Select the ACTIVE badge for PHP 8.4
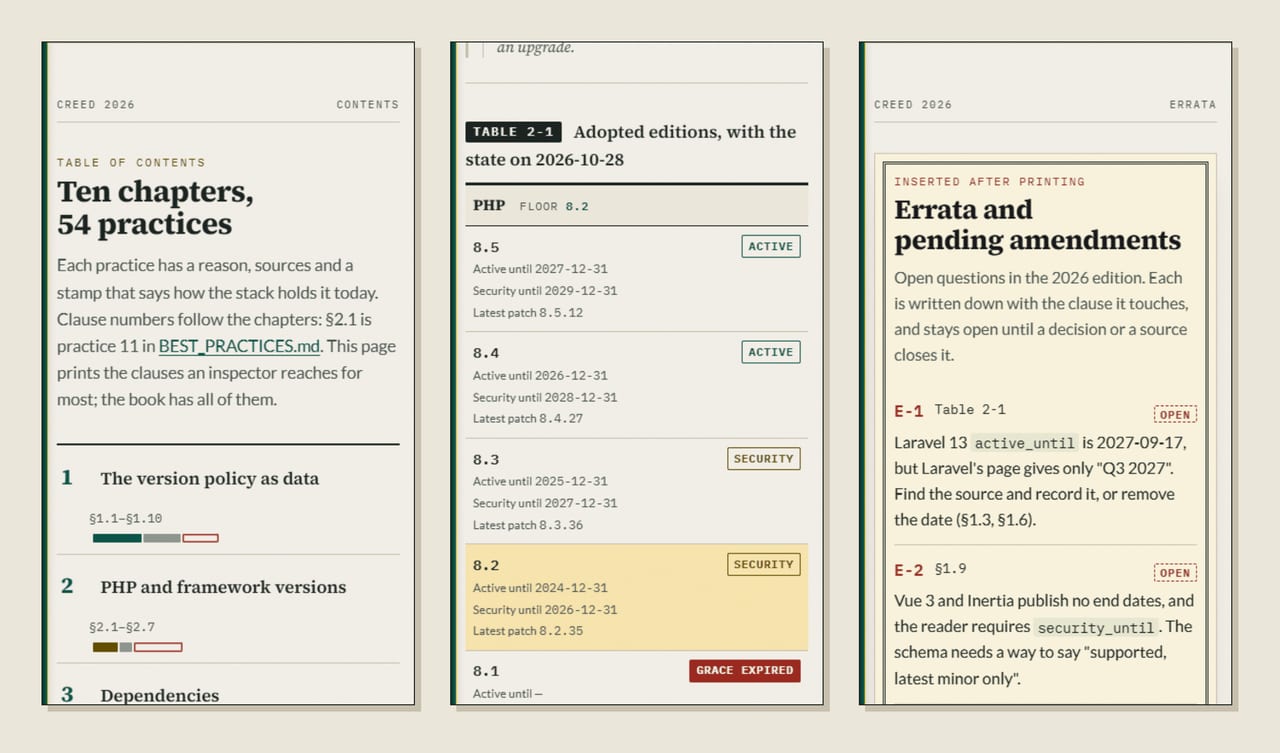This screenshot has width=1280, height=753. [x=771, y=352]
